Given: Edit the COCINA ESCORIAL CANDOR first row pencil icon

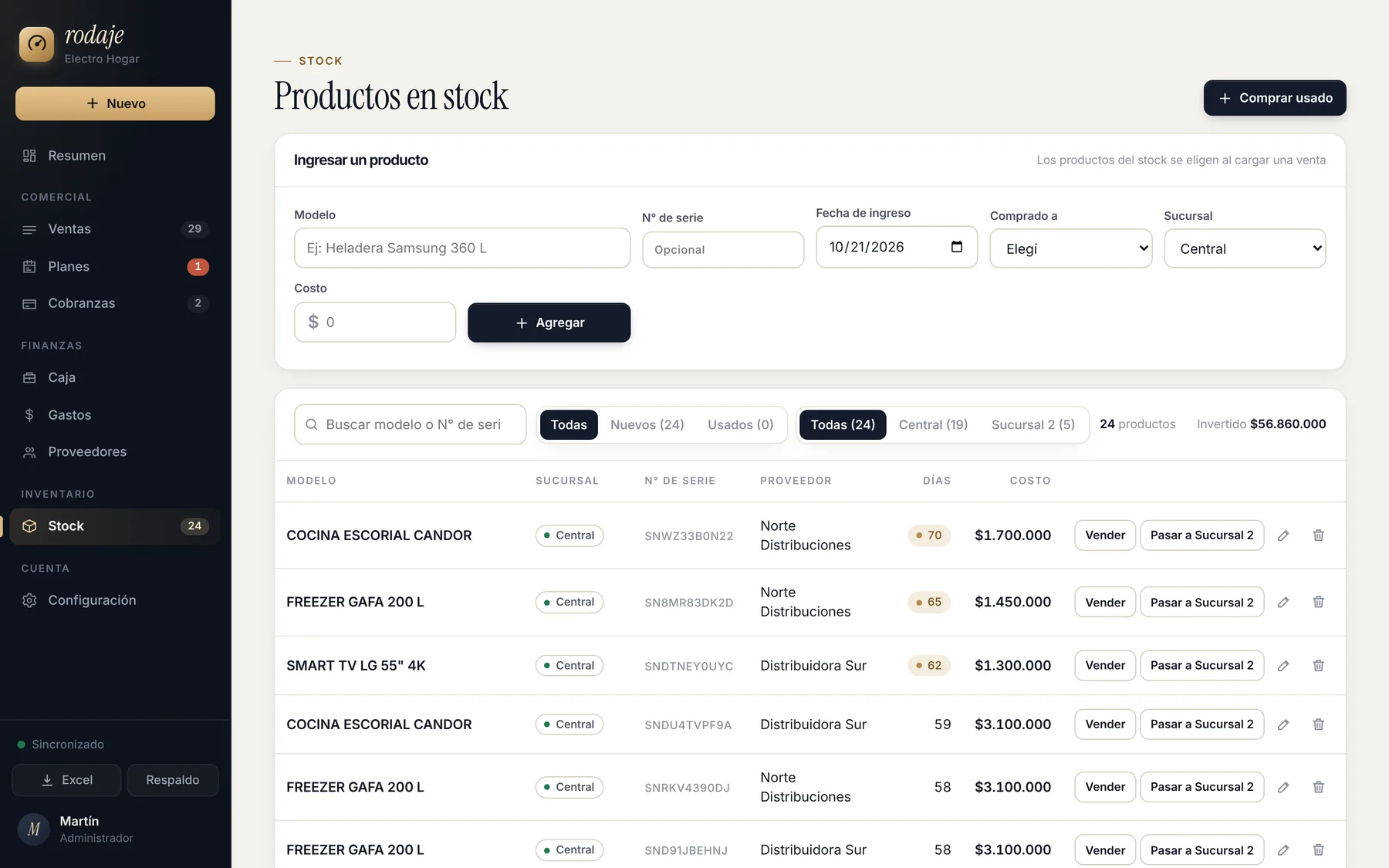Looking at the screenshot, I should pyautogui.click(x=1283, y=535).
